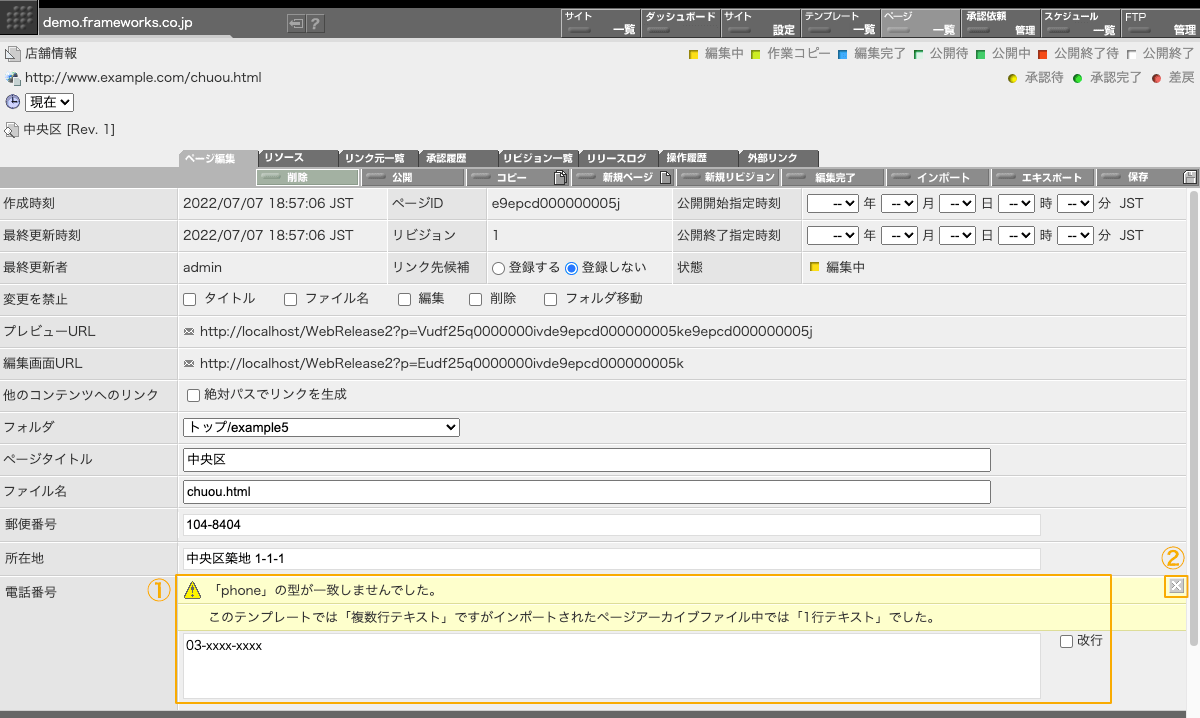Click the envelope icon on the 編集画面URL row
The width and height of the screenshot is (1200, 718).
(190, 363)
